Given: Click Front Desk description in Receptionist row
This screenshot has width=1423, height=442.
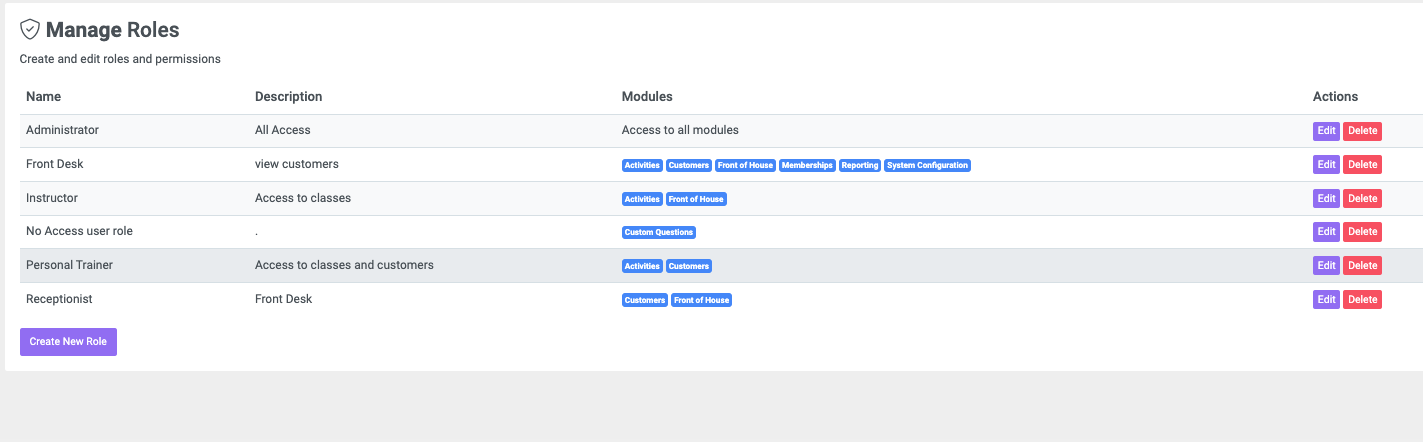Looking at the screenshot, I should (x=283, y=299).
